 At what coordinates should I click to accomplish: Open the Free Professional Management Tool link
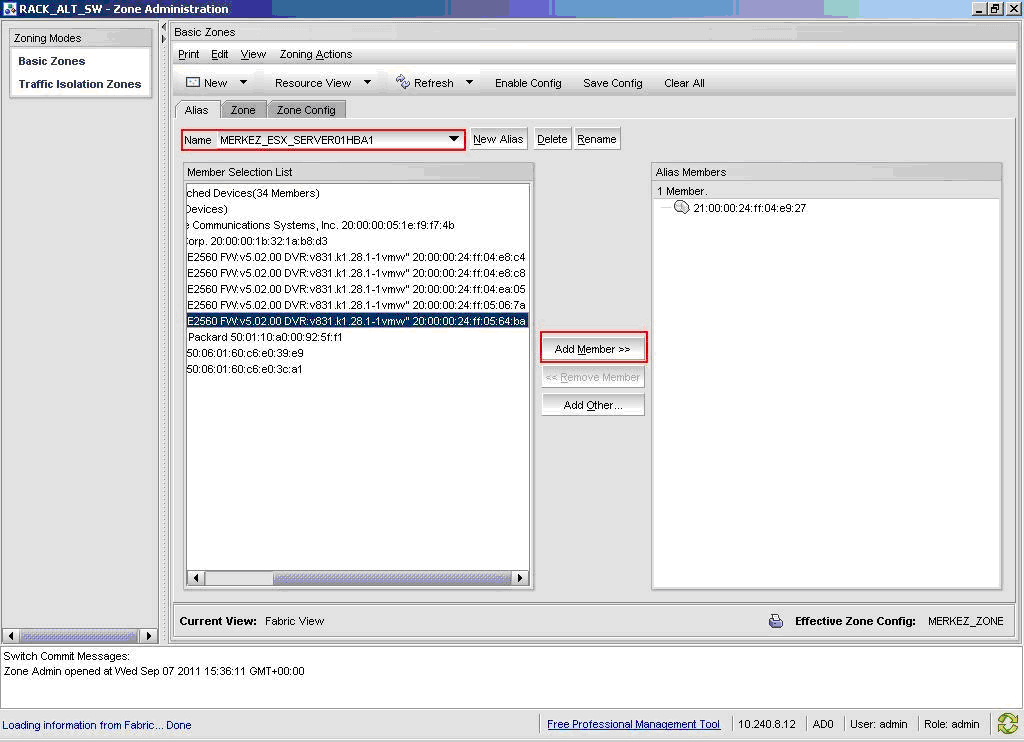[x=633, y=724]
